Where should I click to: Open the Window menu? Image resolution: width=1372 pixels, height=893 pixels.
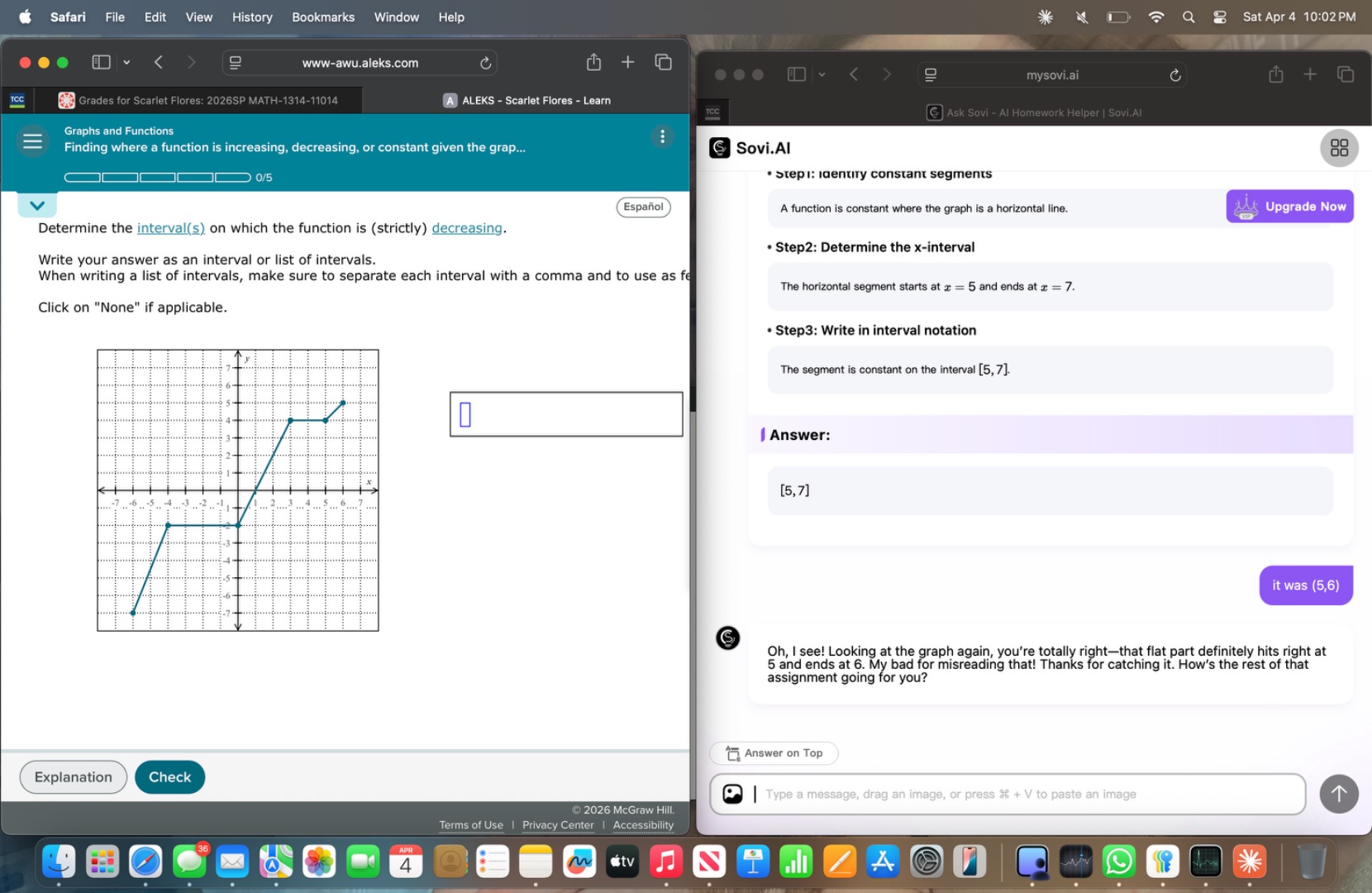click(397, 17)
